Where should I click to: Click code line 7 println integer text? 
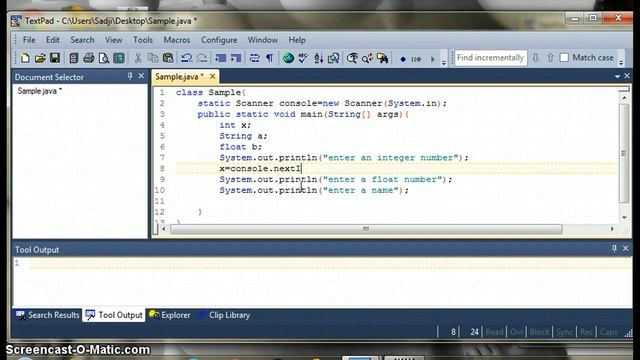[x=344, y=158]
